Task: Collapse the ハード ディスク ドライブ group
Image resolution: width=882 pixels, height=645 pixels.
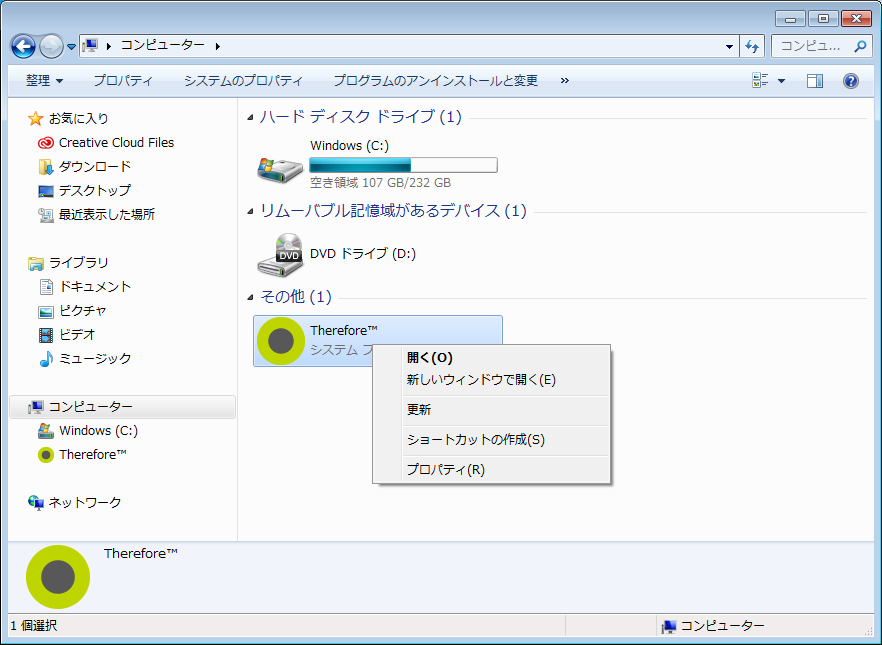Action: [250, 118]
